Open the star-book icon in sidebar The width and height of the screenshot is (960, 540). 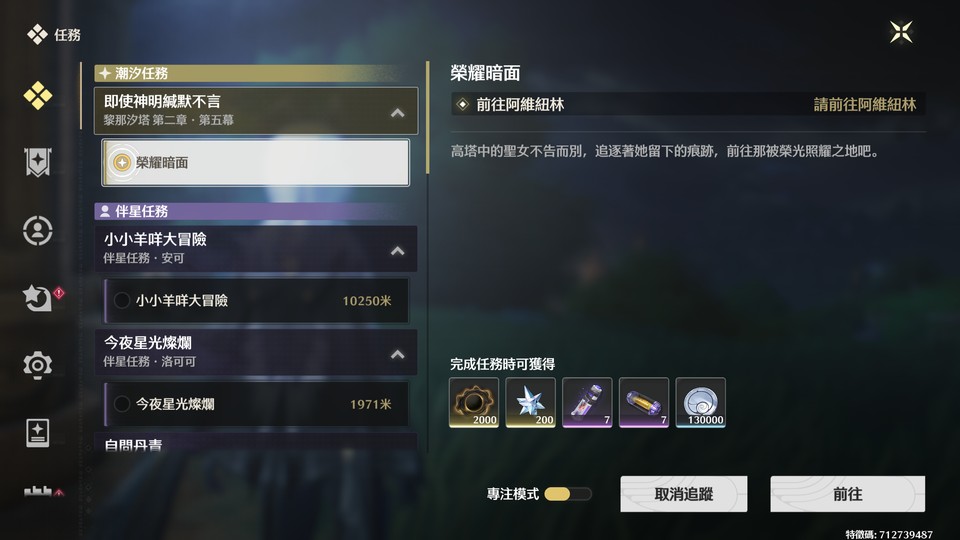38,432
